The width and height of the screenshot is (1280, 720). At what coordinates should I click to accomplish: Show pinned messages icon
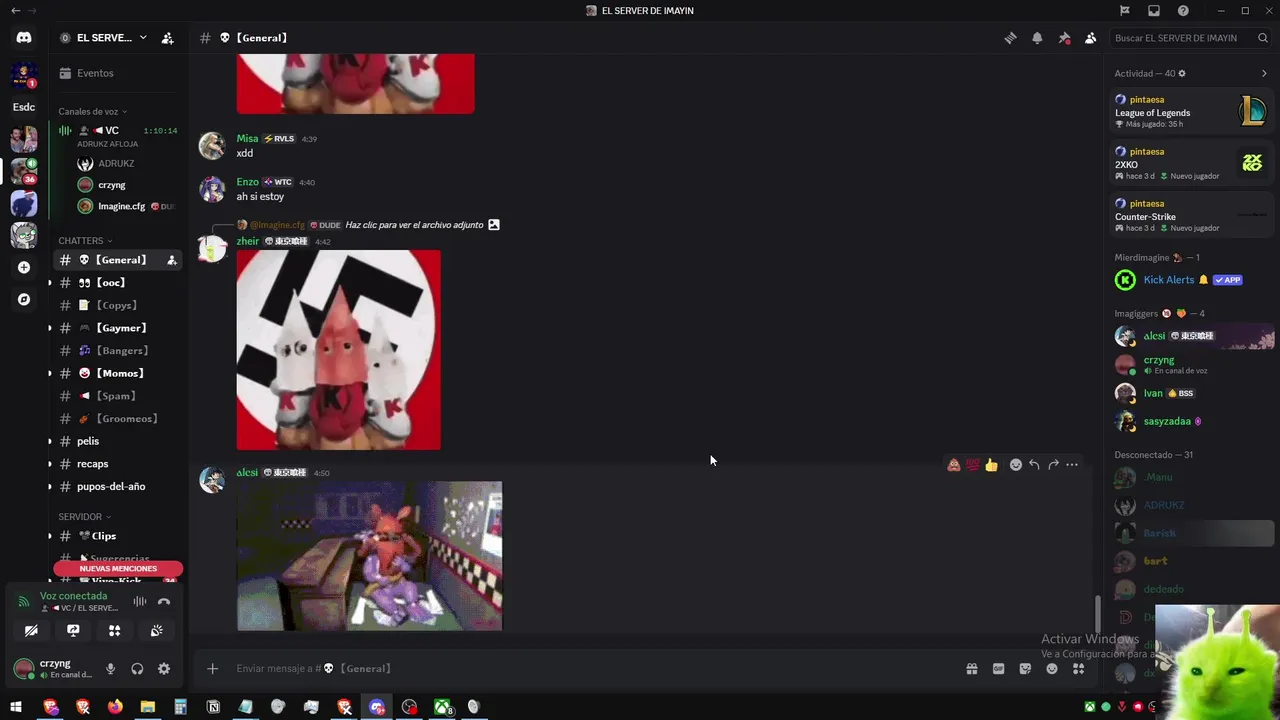click(1064, 38)
